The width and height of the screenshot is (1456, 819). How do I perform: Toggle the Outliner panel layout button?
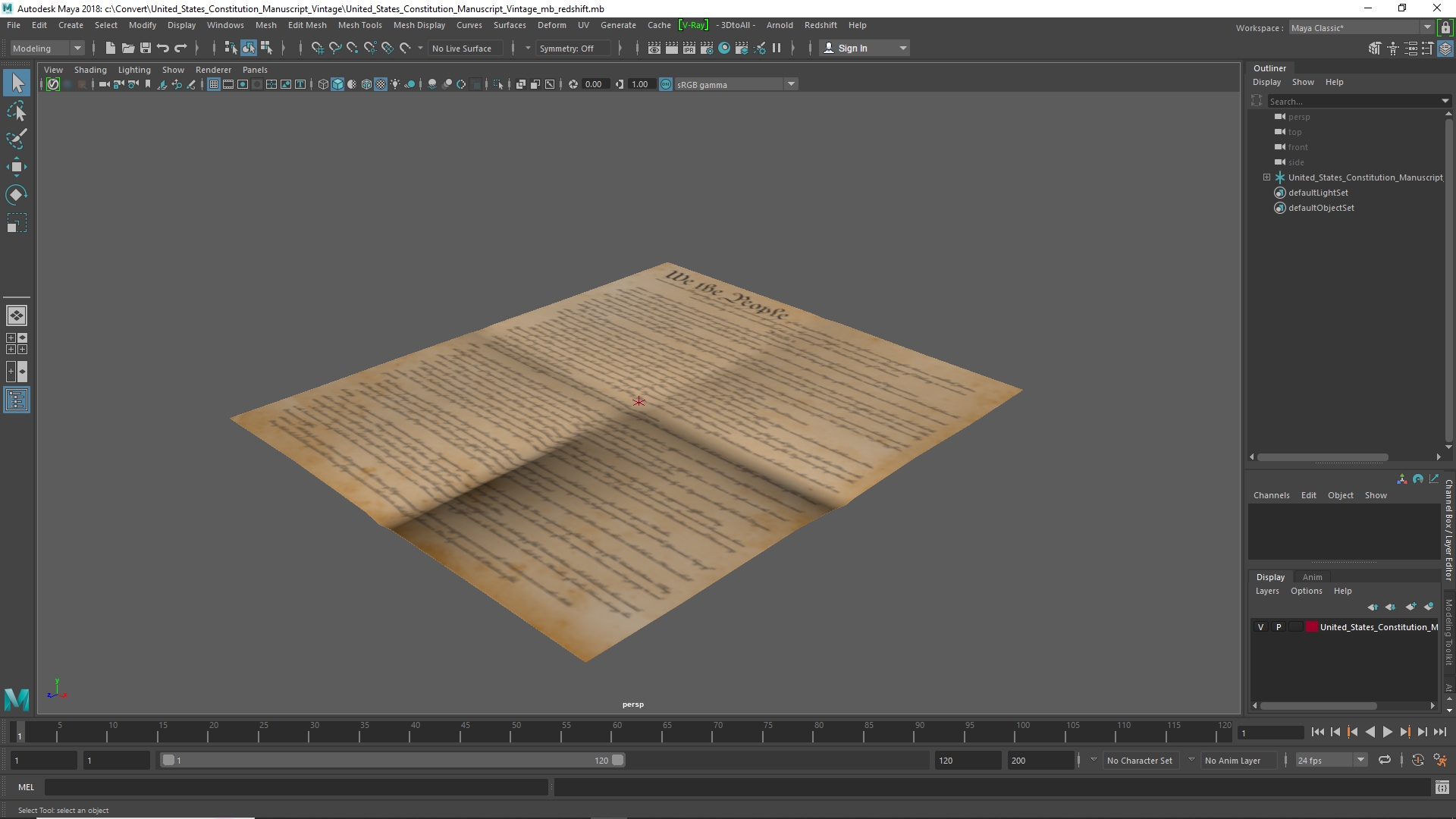pyautogui.click(x=17, y=400)
